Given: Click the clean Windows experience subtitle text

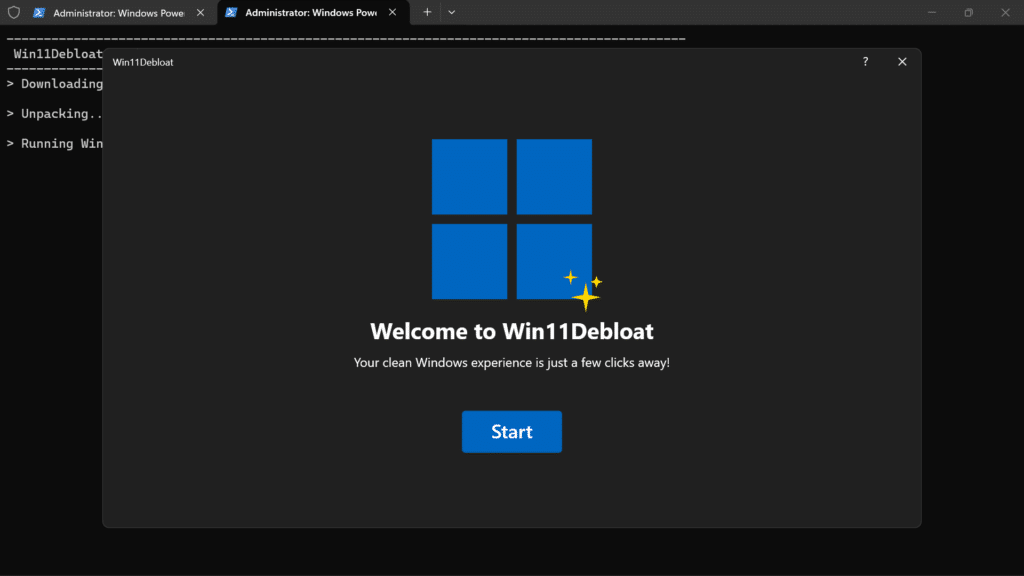Looking at the screenshot, I should click(x=511, y=362).
